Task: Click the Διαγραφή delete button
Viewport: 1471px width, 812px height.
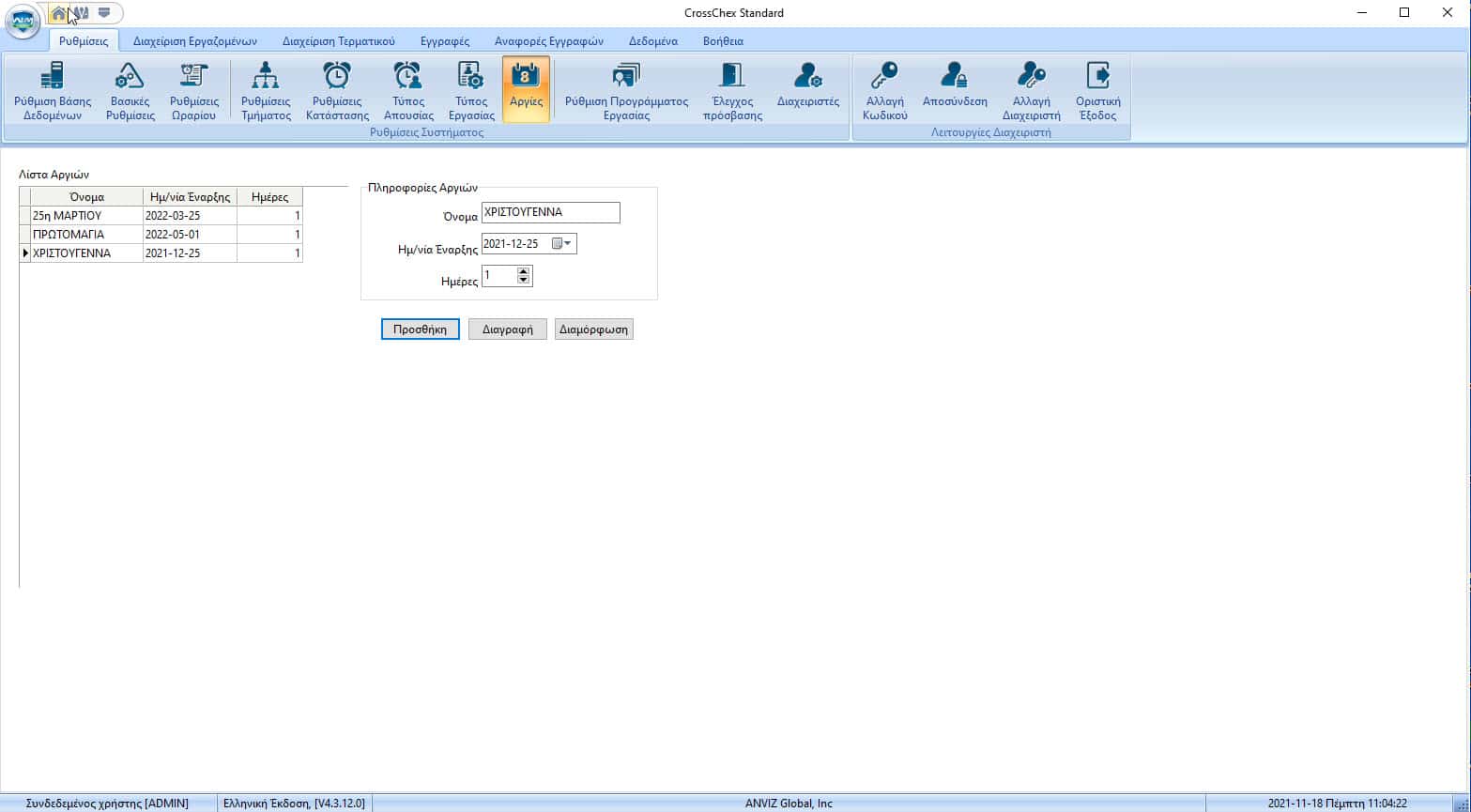Action: click(x=508, y=329)
